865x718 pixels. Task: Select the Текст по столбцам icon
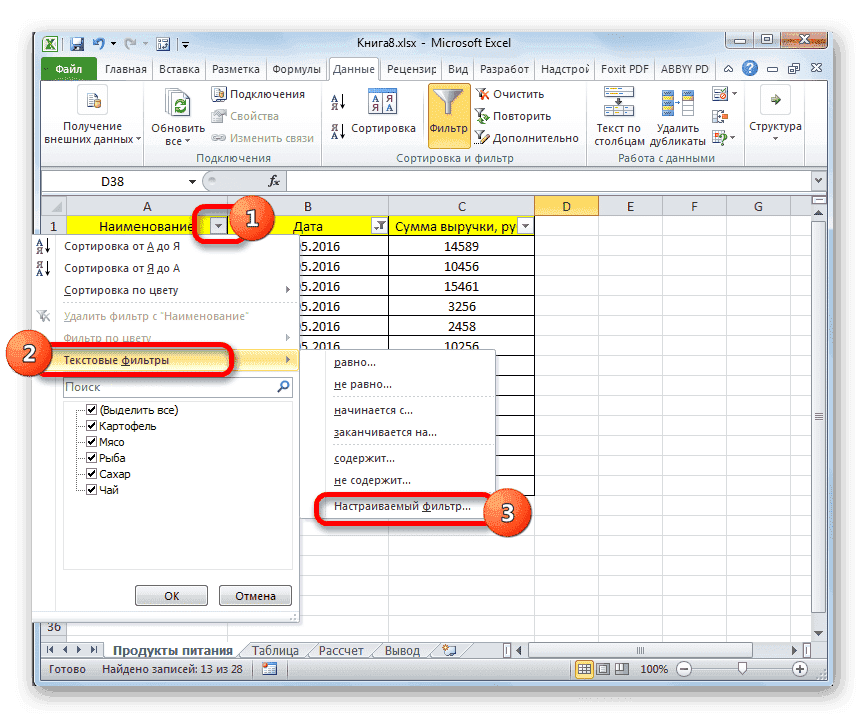(618, 110)
